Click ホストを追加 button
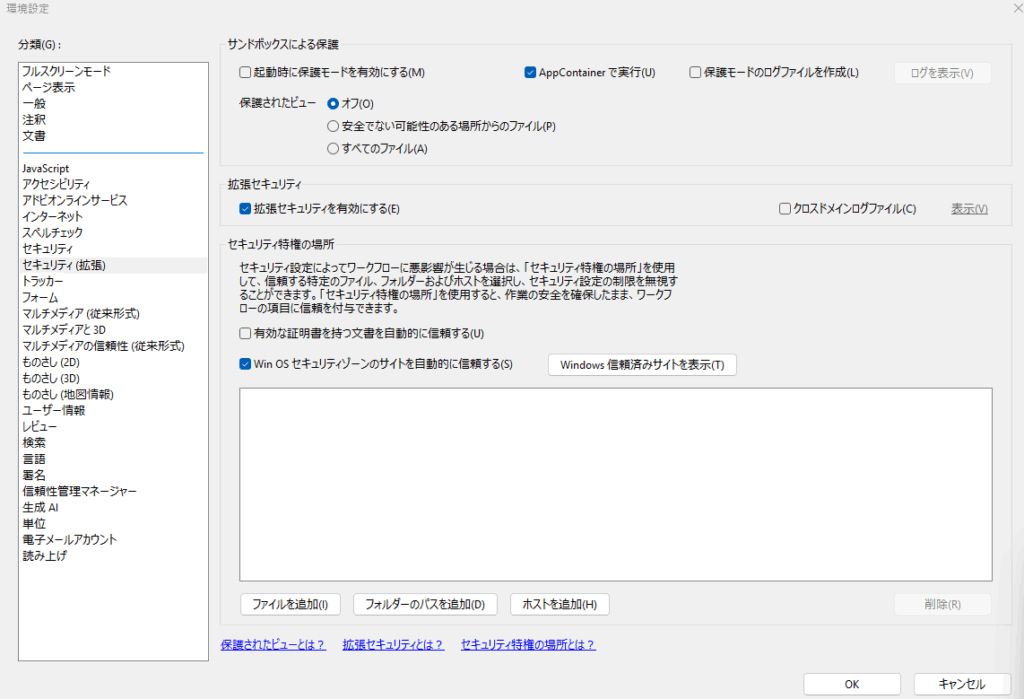This screenshot has height=699, width=1024. click(559, 604)
